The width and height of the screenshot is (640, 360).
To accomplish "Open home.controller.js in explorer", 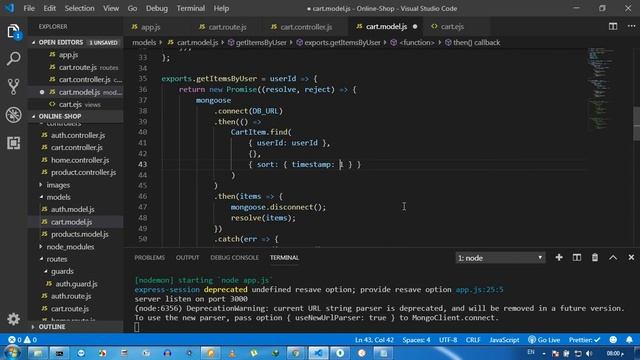I will [x=80, y=160].
